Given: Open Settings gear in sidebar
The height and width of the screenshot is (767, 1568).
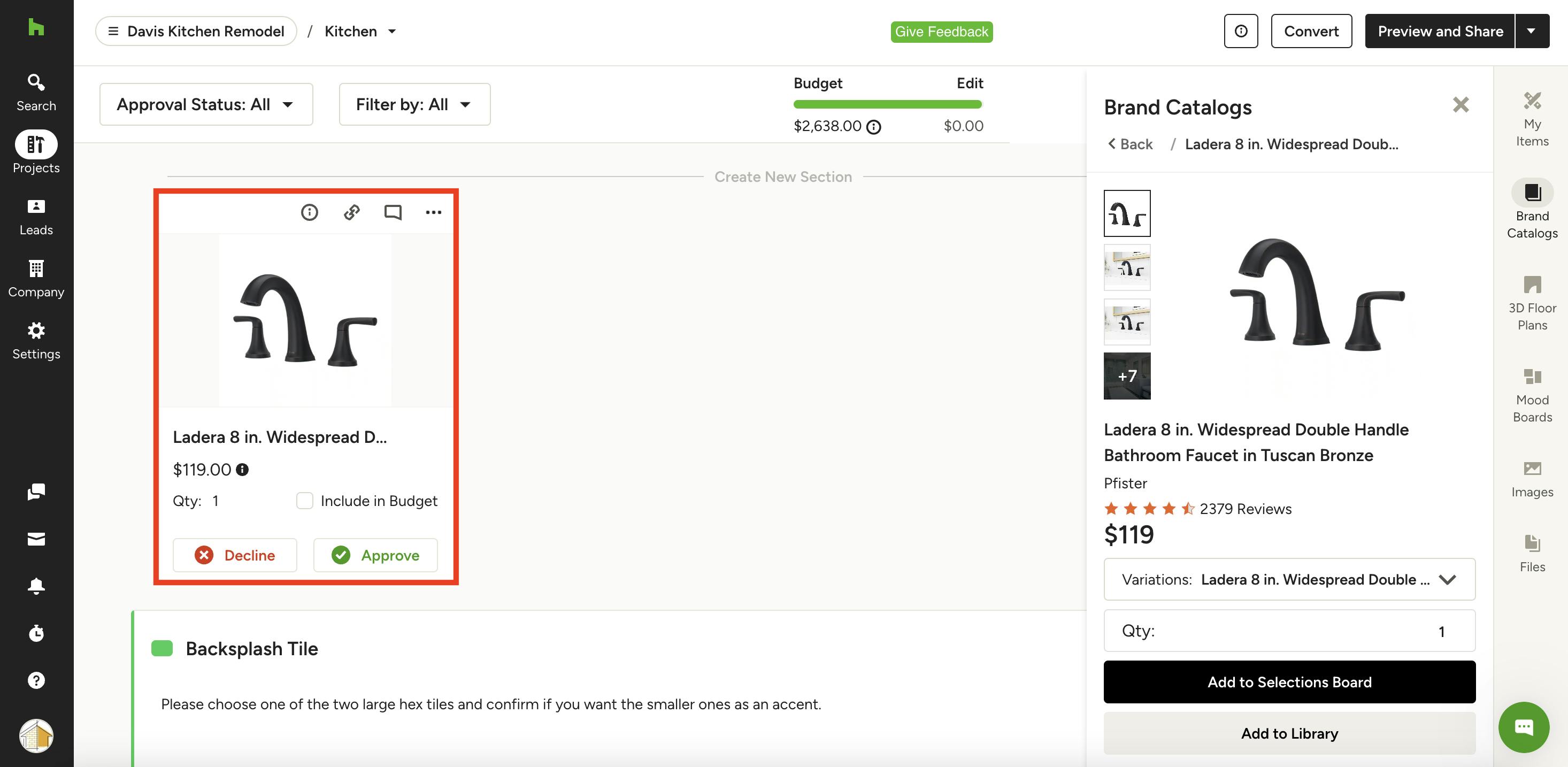Looking at the screenshot, I should (36, 341).
